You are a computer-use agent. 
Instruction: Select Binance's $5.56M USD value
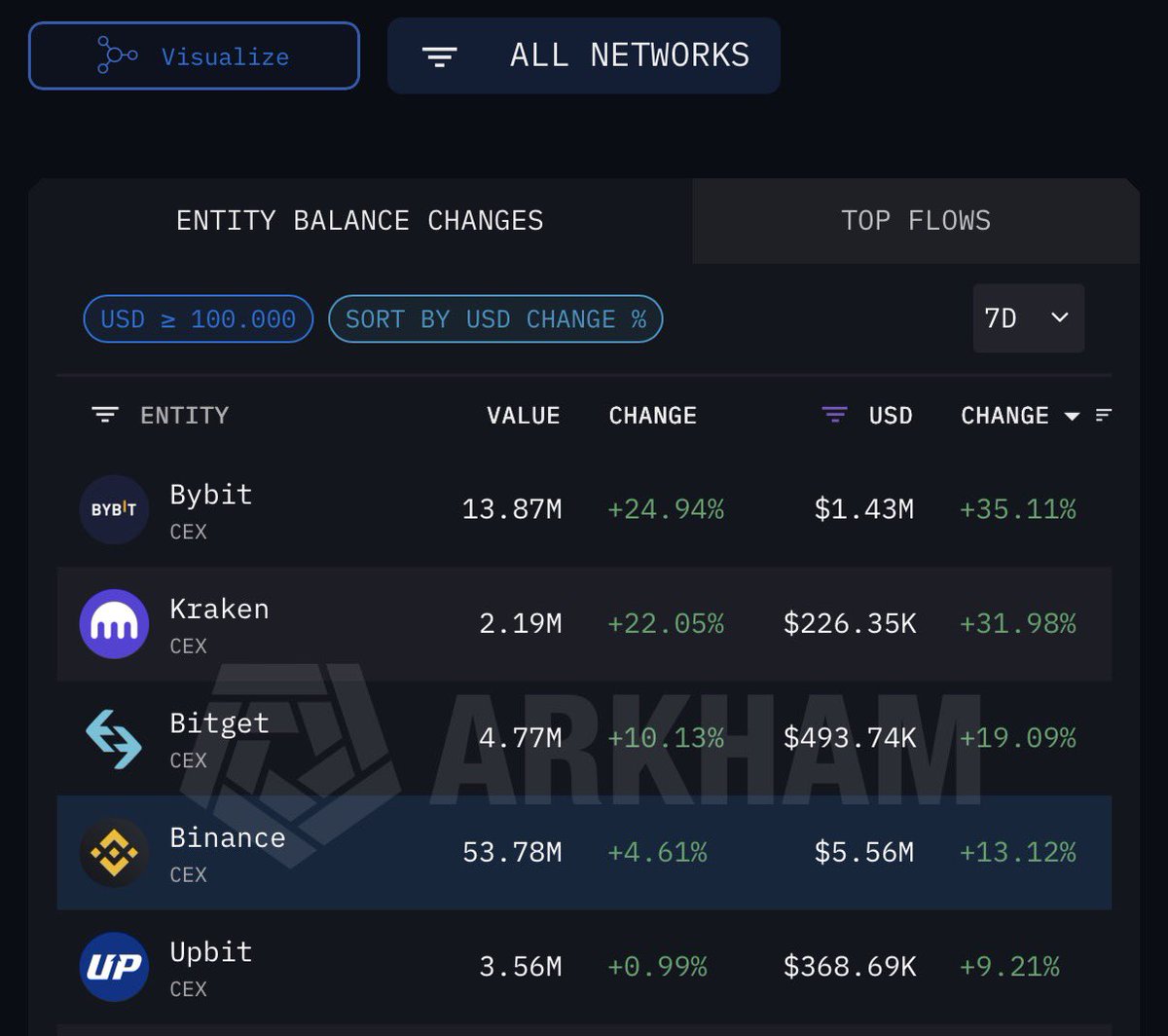click(863, 853)
